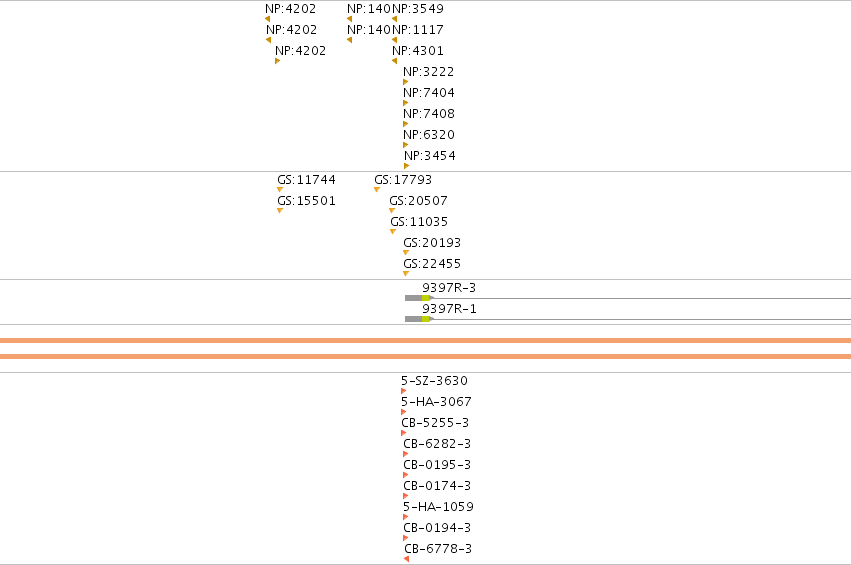Click the NP:1117 feature label
Image resolution: width=851 pixels, height=565 pixels.
point(418,30)
